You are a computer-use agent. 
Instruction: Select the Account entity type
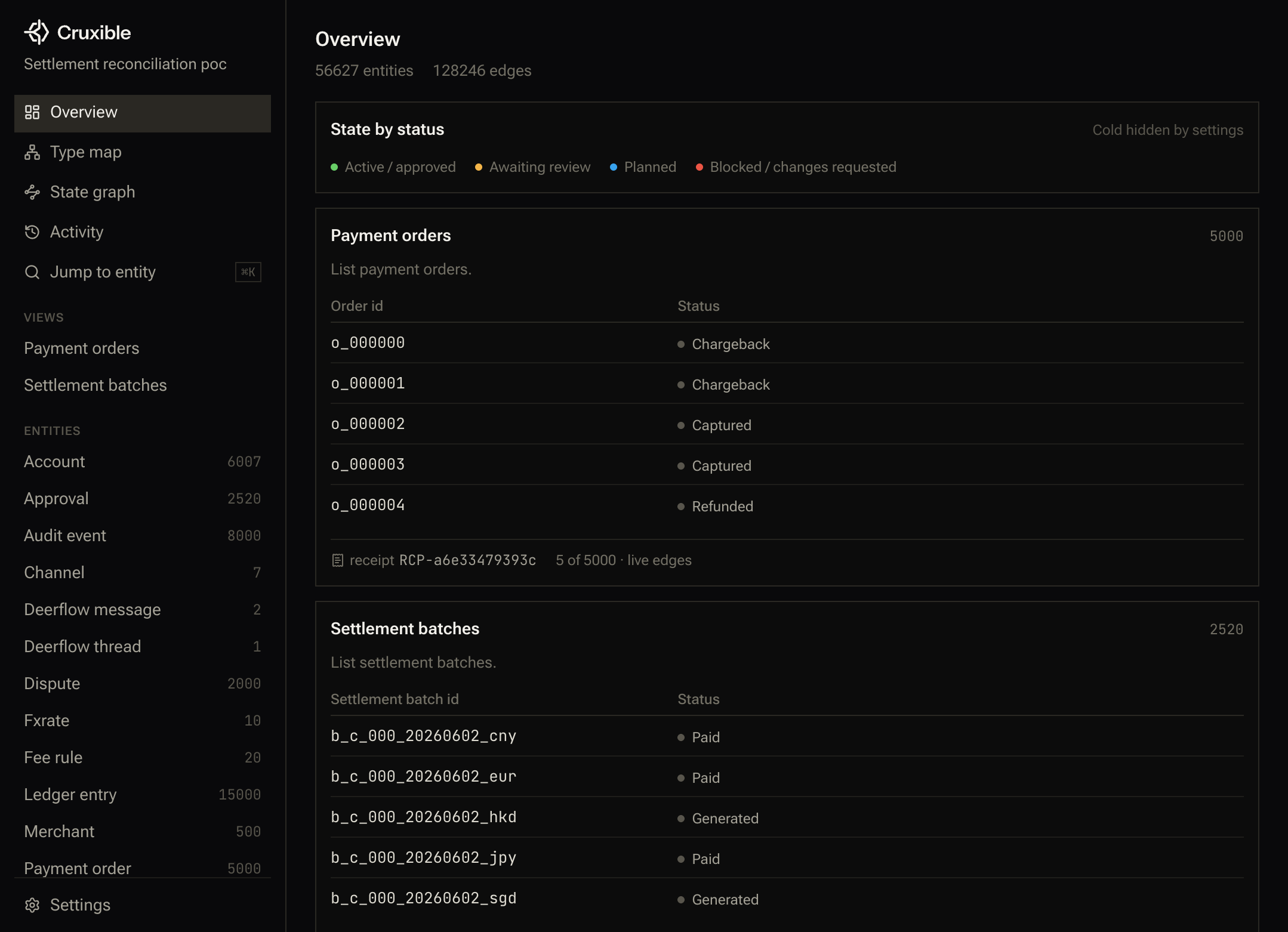click(x=143, y=462)
